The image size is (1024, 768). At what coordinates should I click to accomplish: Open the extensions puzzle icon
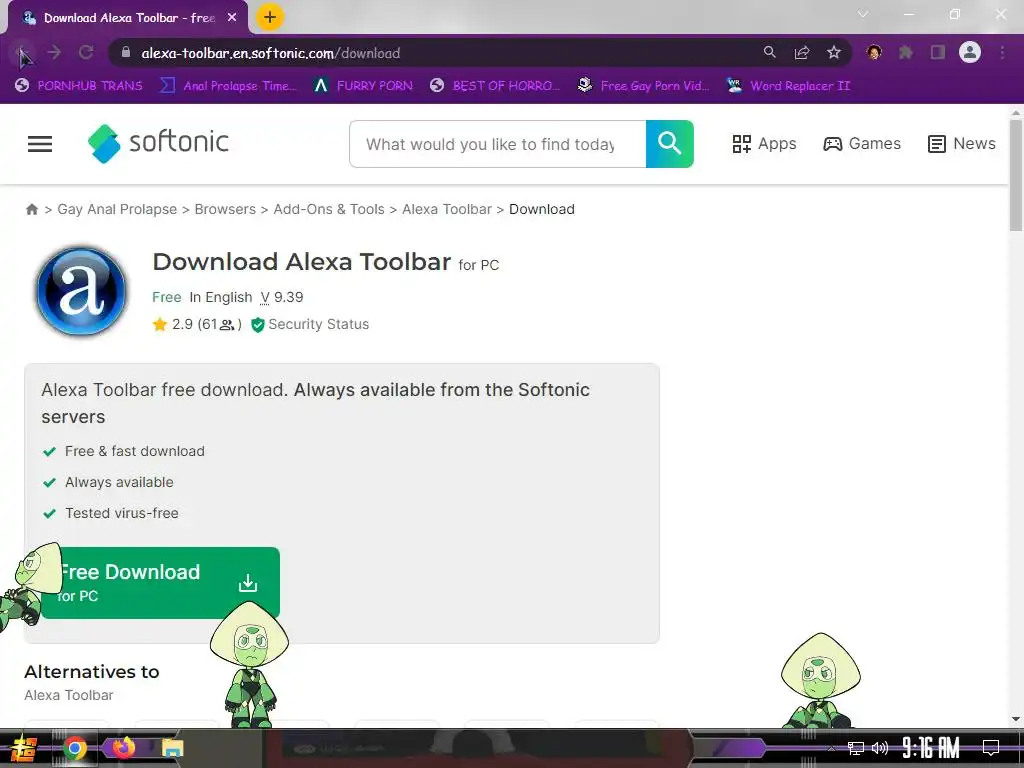coord(906,52)
